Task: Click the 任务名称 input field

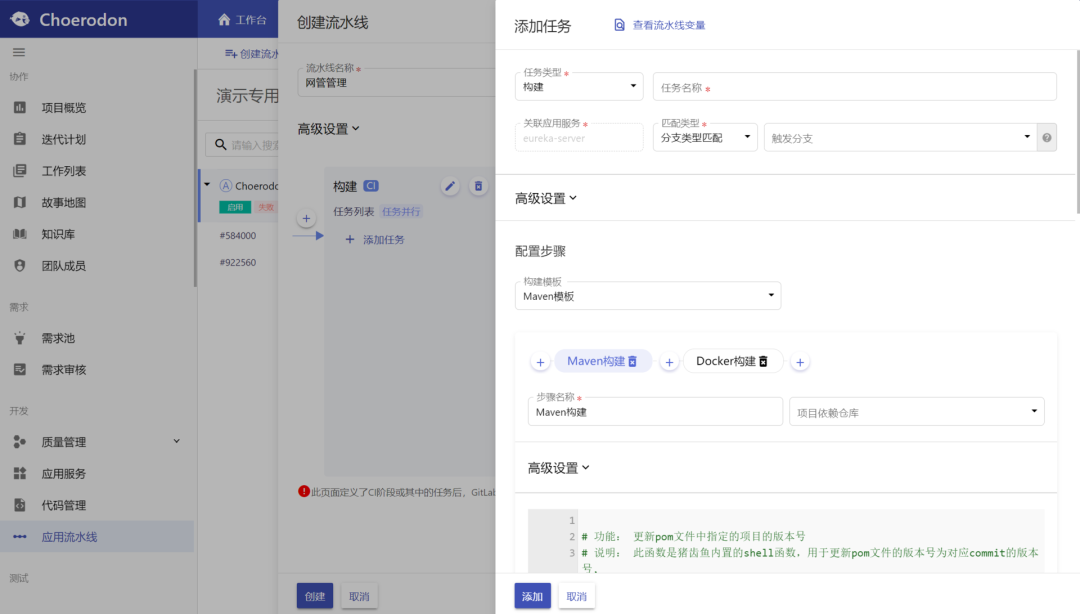Action: 854,87
